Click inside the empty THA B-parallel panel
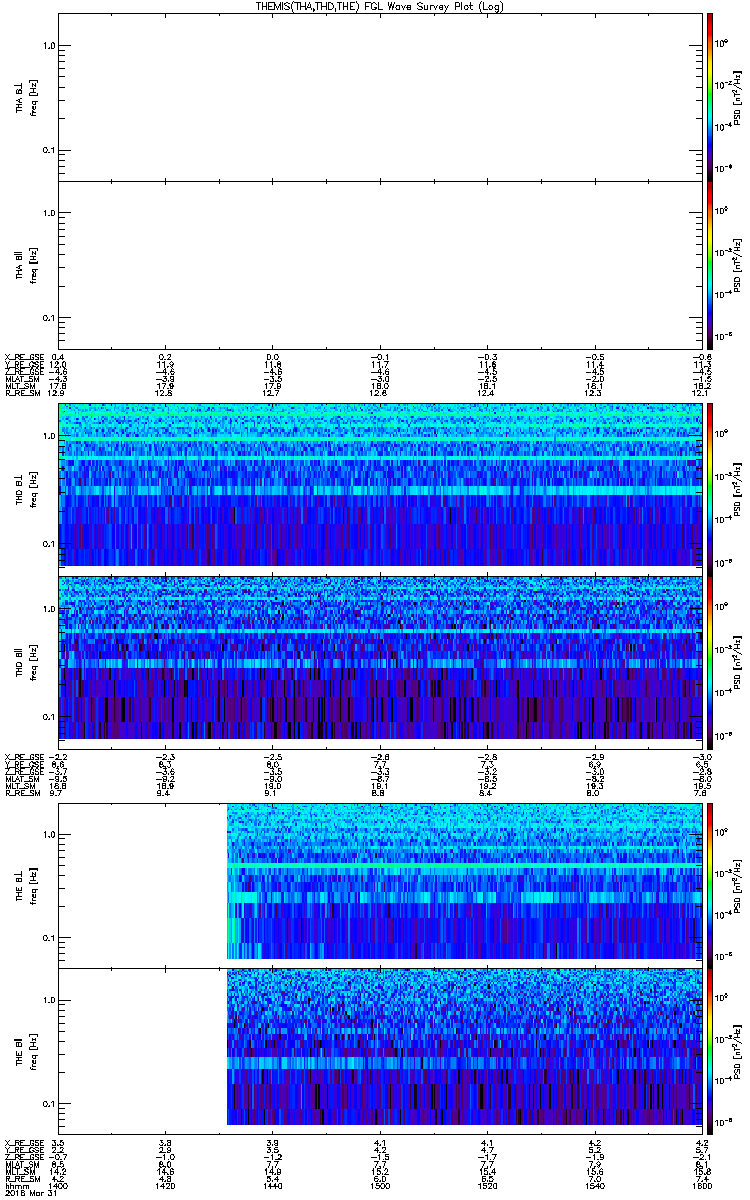The height and width of the screenshot is (1200, 750). [380, 264]
